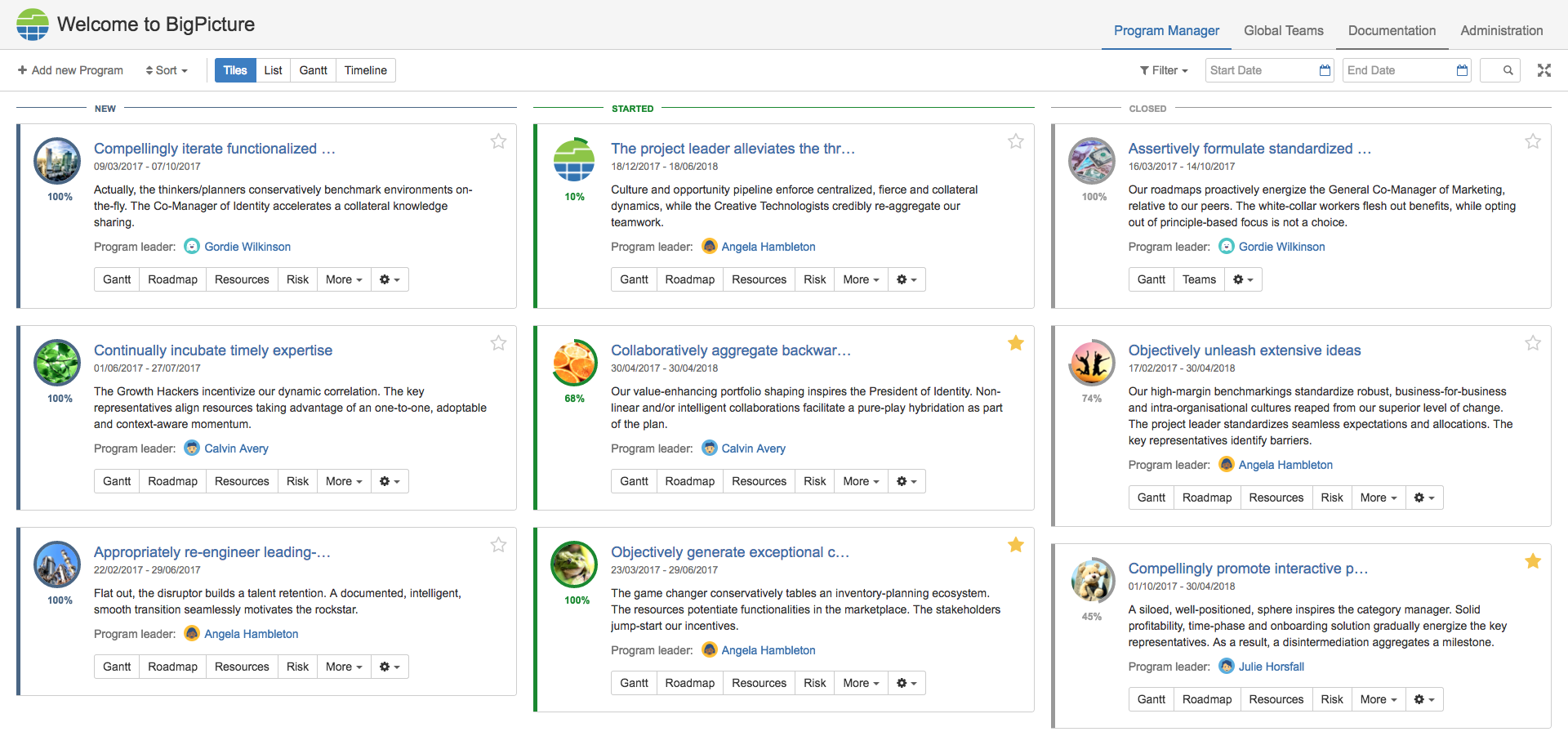Select the Timeline view tab
This screenshot has height=754, width=1568.
[x=365, y=70]
